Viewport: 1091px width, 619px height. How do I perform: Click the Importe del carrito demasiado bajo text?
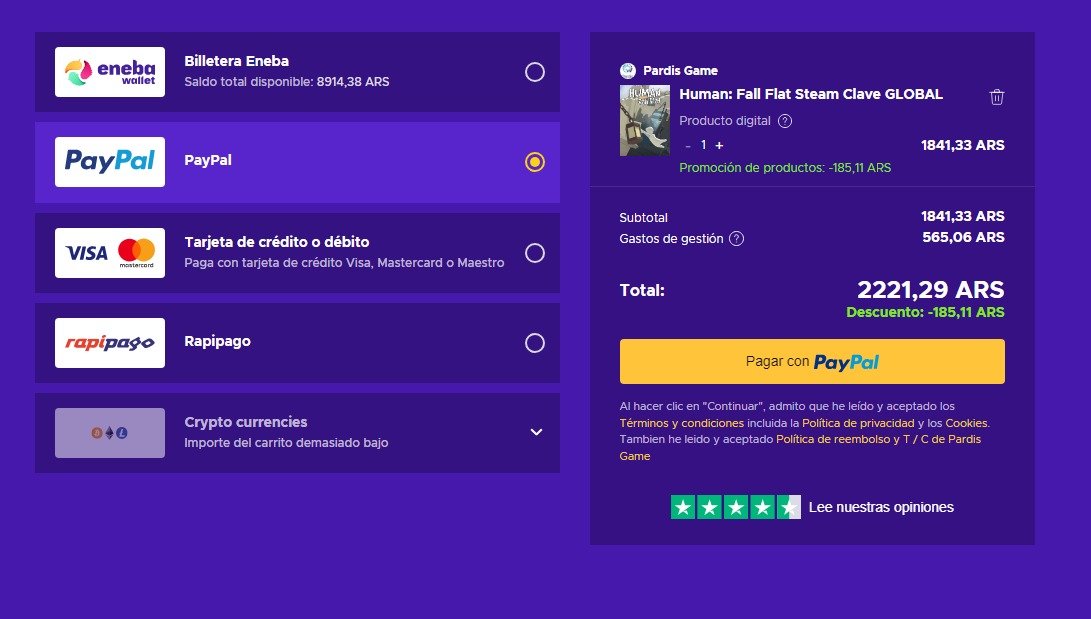286,442
